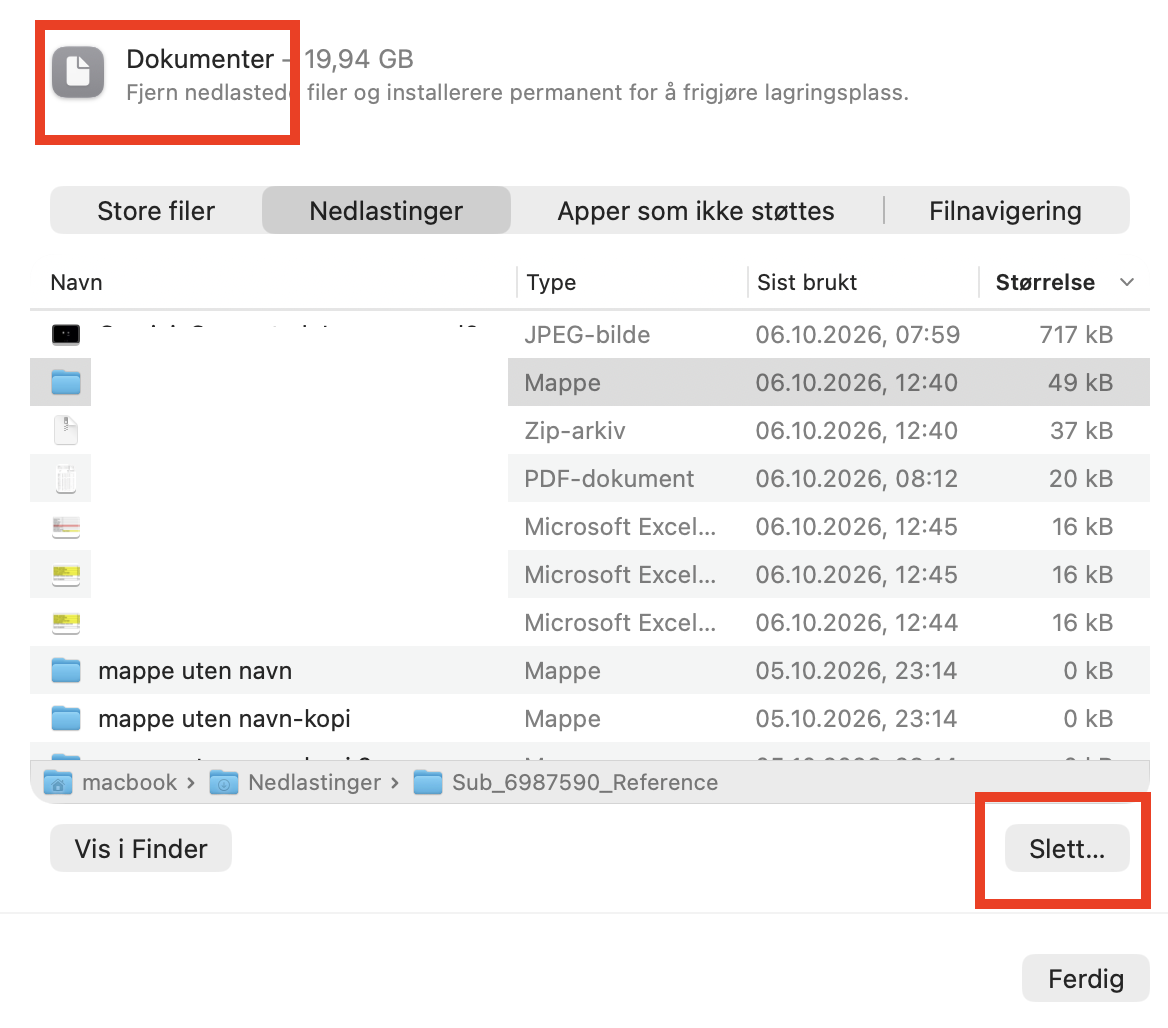Screen dimensions: 1168x1028
Task: Open the Apper som ikke støttes tab
Action: (696, 211)
